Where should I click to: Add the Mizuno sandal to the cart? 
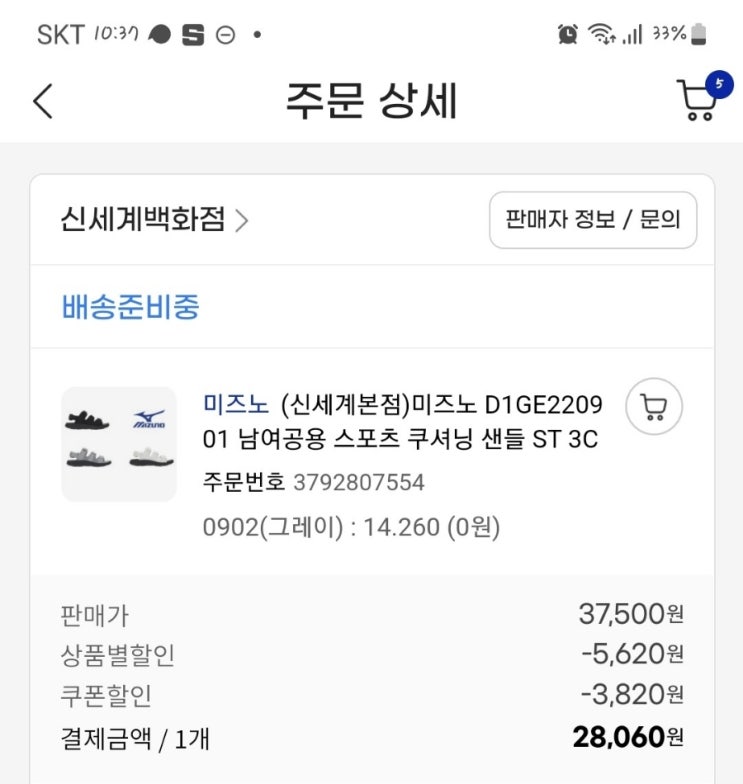[x=653, y=406]
